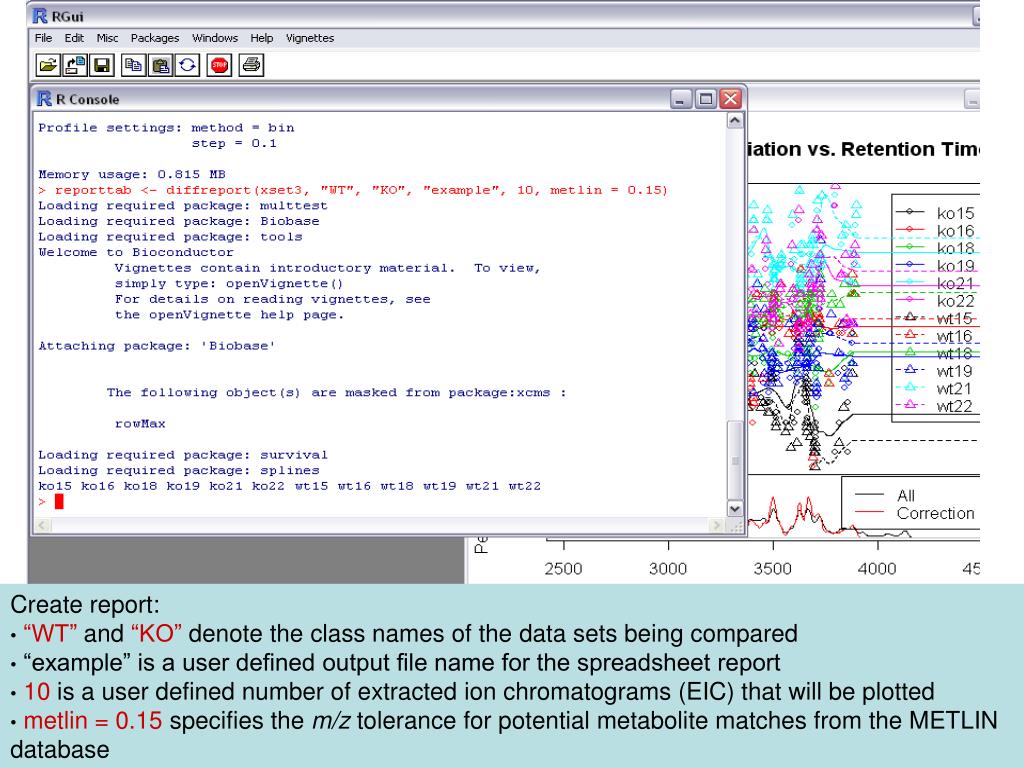Click the R Console title bar icon
This screenshot has width=1024, height=768.
[x=44, y=99]
